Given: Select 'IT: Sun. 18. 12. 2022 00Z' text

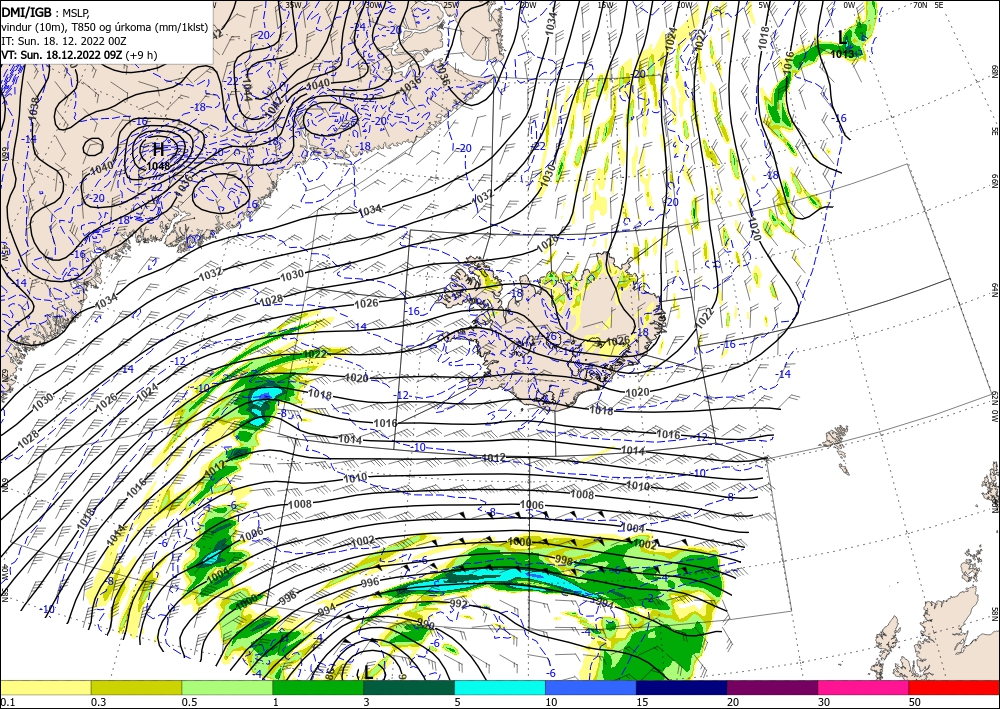Looking at the screenshot, I should tap(64, 41).
